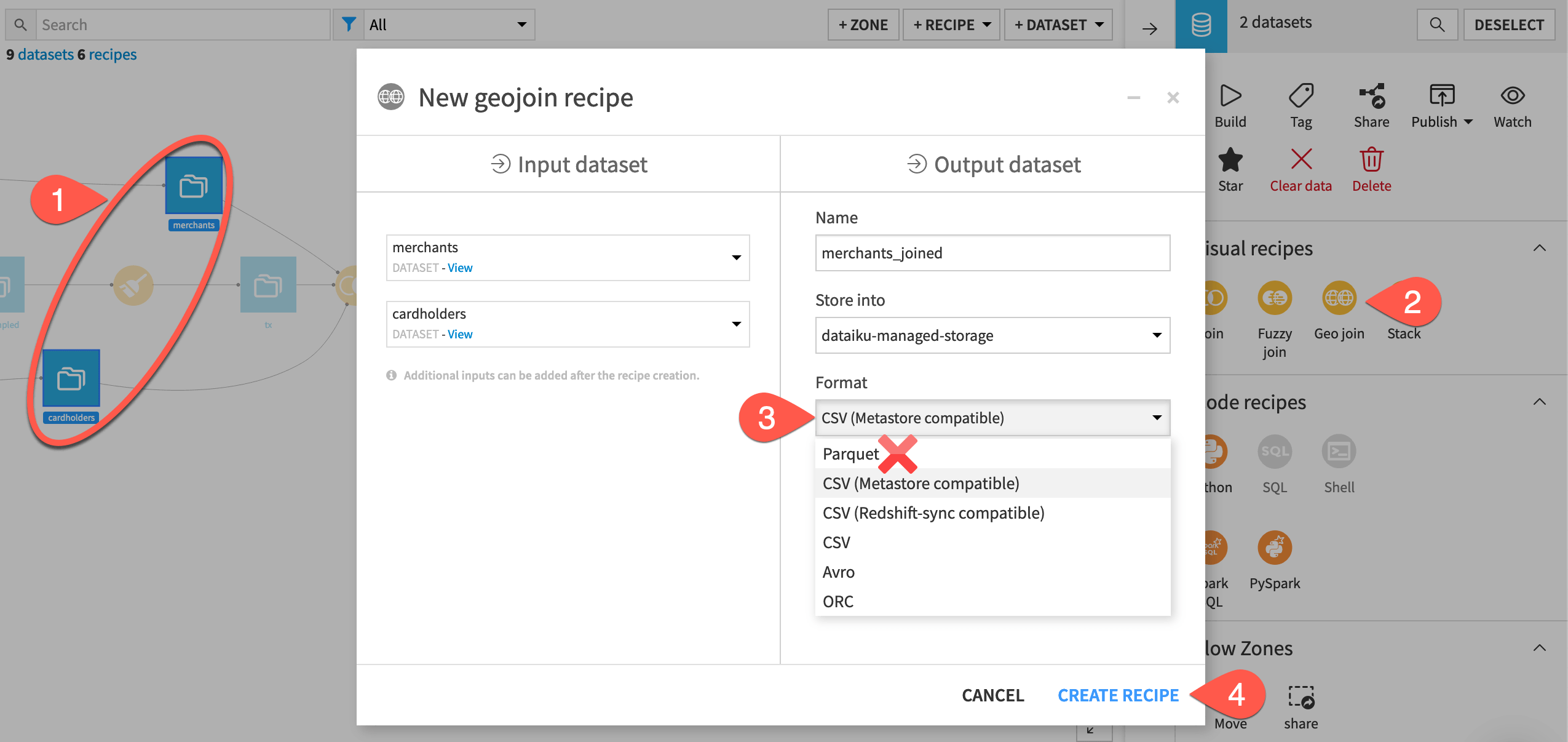
Task: Click the flow filter funnel icon
Action: (x=349, y=25)
